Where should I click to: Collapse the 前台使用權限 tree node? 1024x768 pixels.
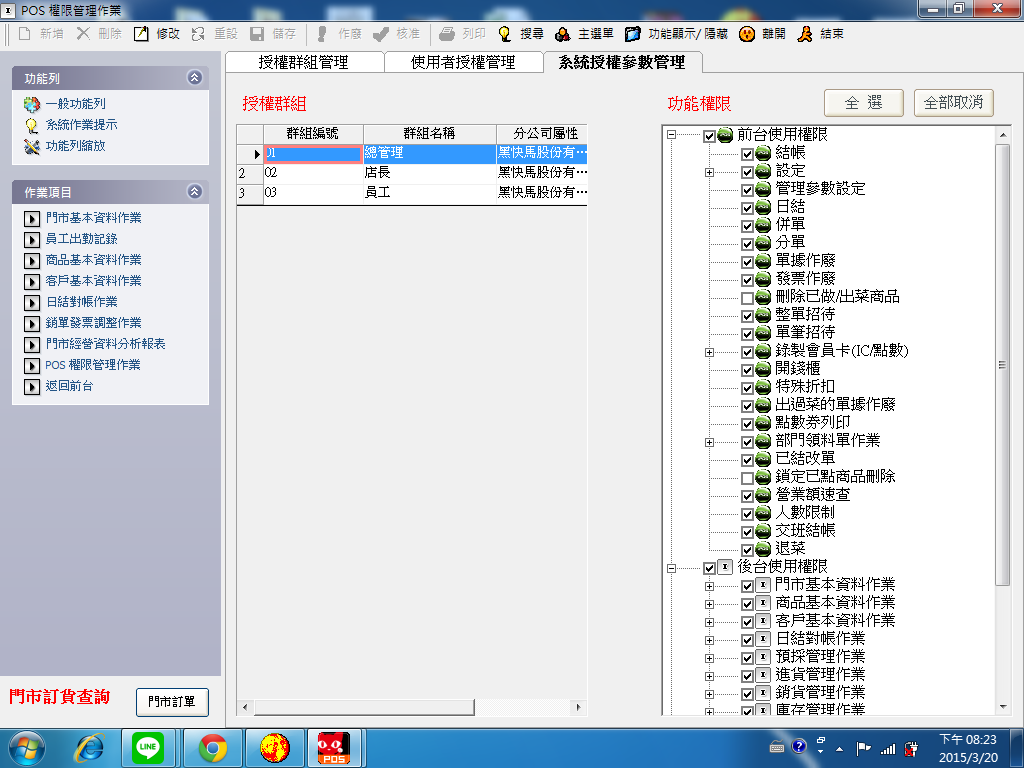[672, 135]
